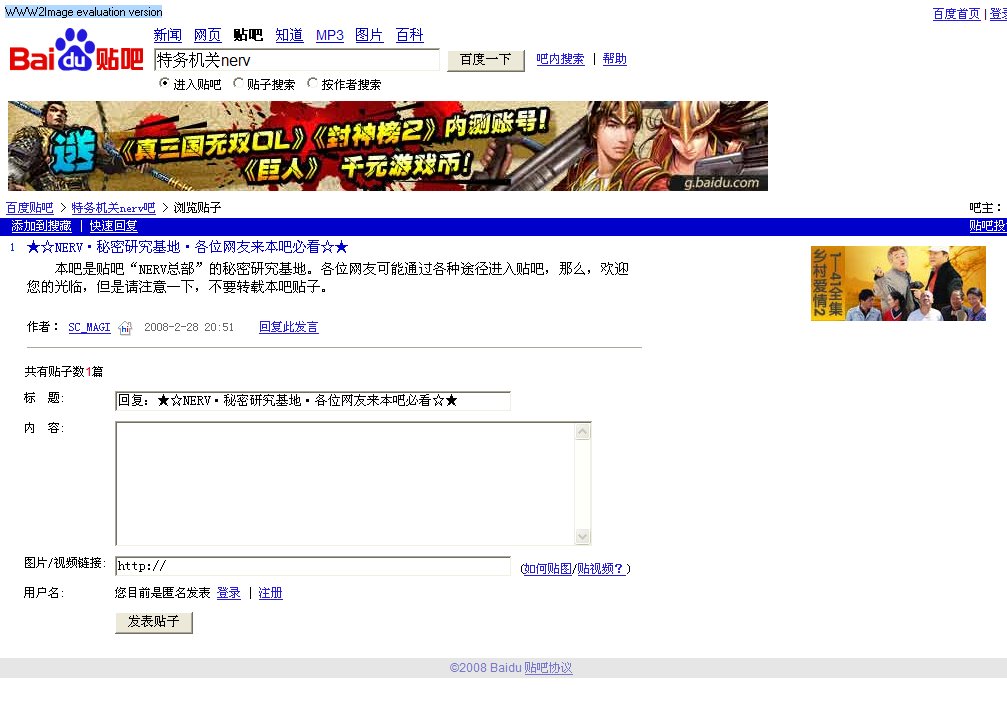Select the 贴子搜索 radio option

tap(238, 84)
